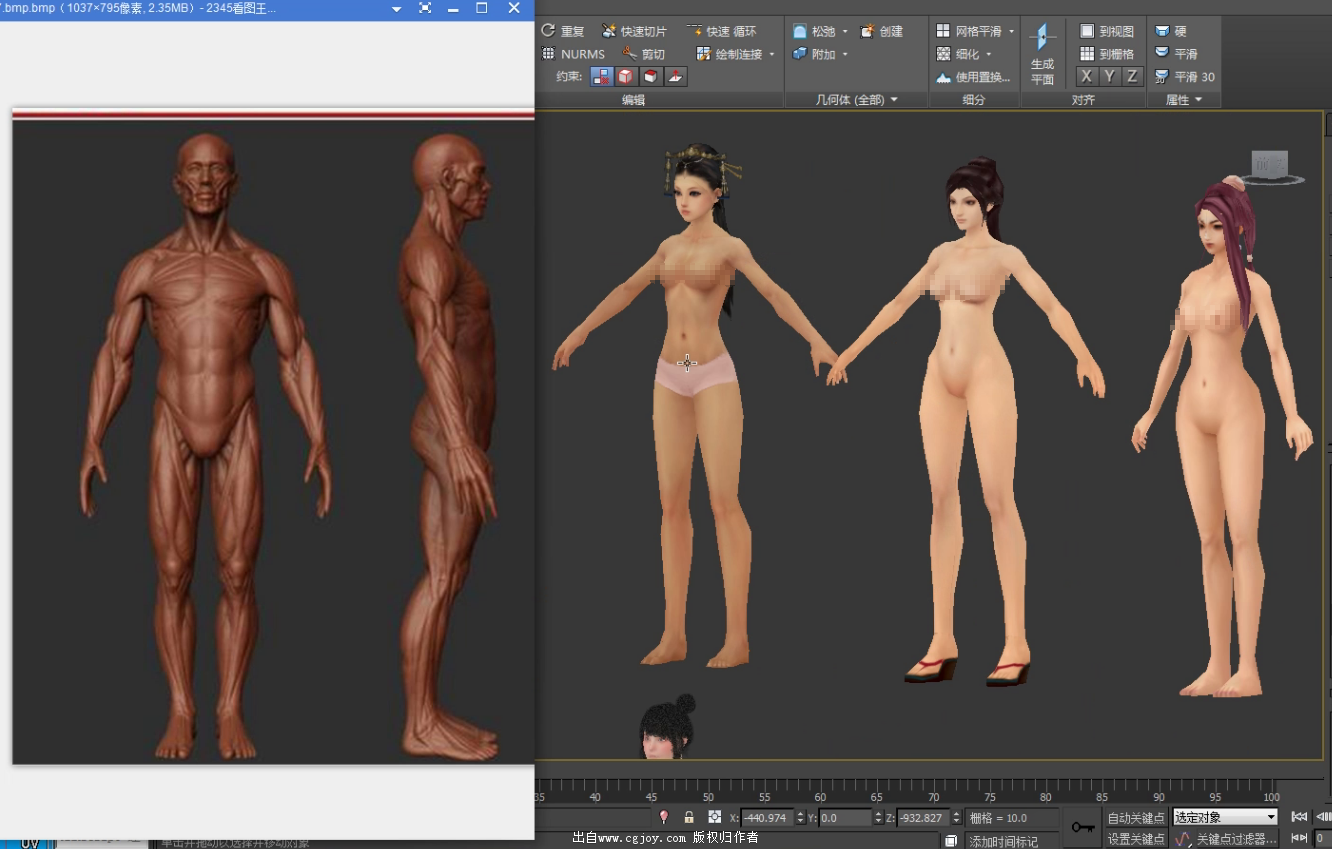Image resolution: width=1332 pixels, height=849 pixels.
Task: Click the 松弛 Relax tool
Action: 814,31
